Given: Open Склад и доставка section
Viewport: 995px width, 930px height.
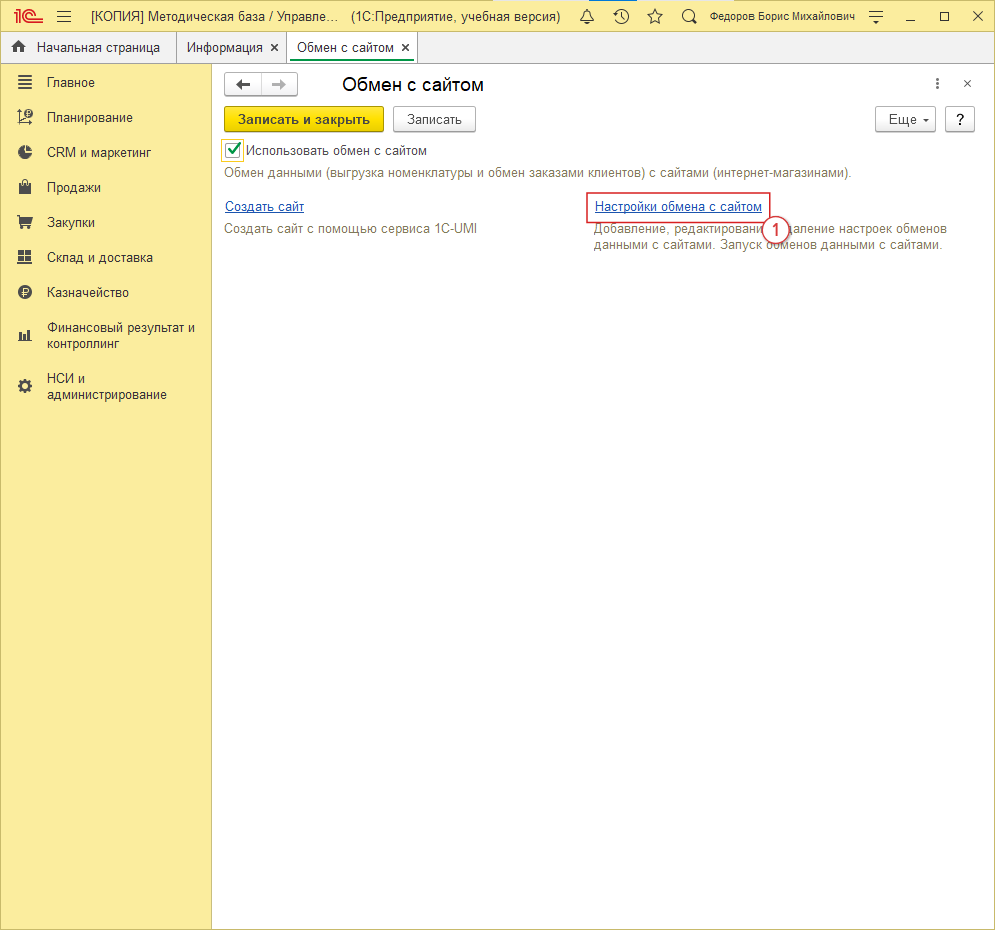Looking at the screenshot, I should tap(99, 258).
